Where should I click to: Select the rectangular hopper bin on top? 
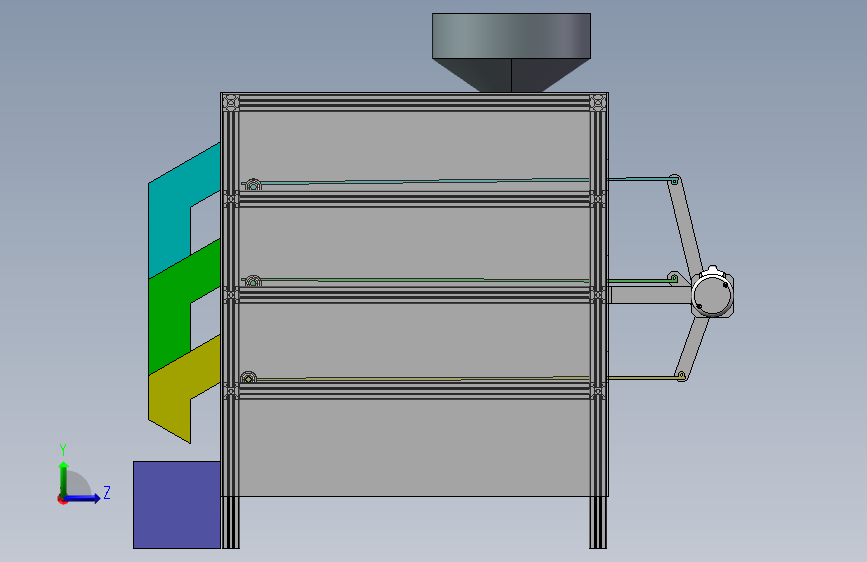click(511, 36)
